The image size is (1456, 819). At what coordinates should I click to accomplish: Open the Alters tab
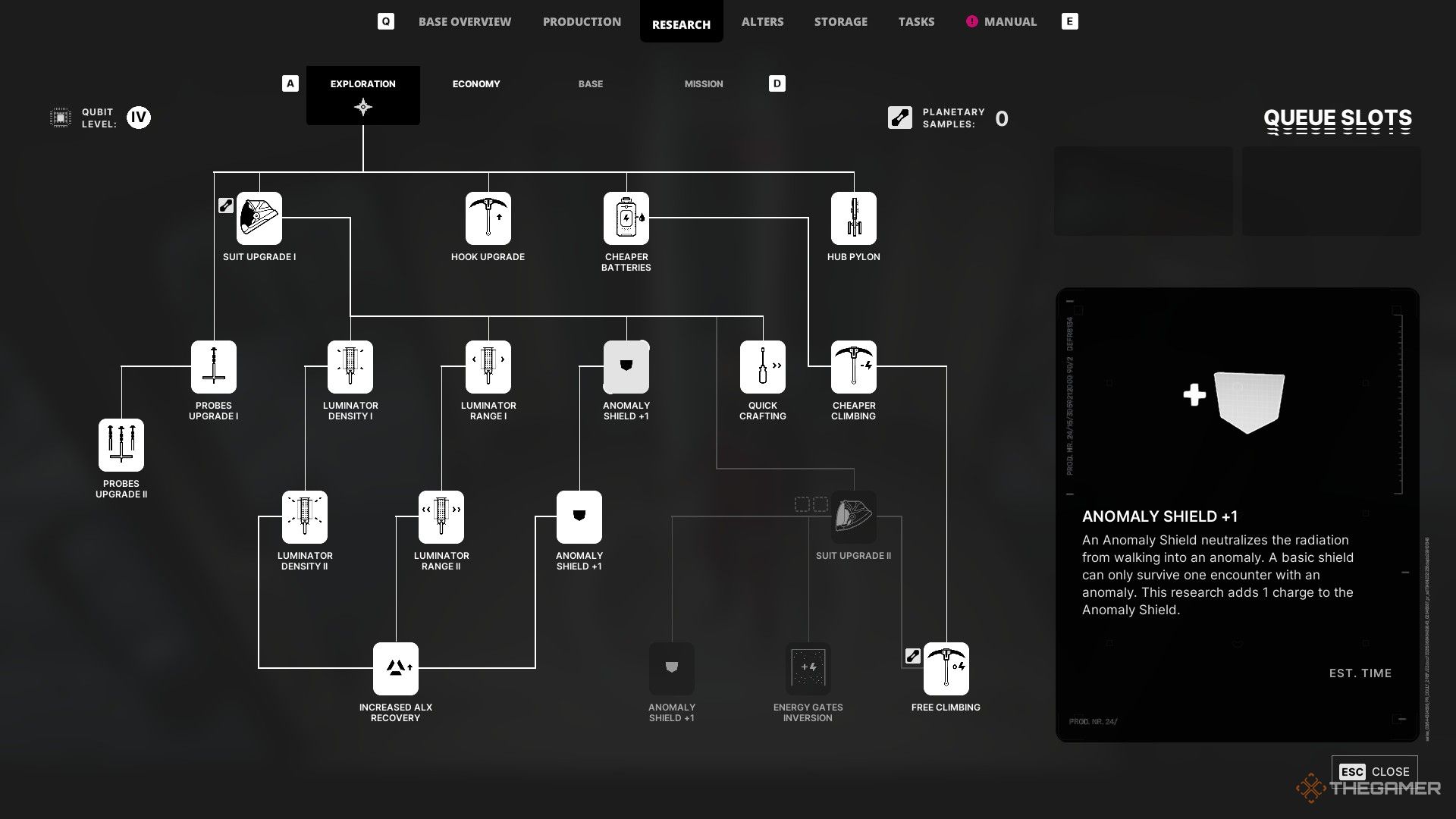[x=762, y=22]
